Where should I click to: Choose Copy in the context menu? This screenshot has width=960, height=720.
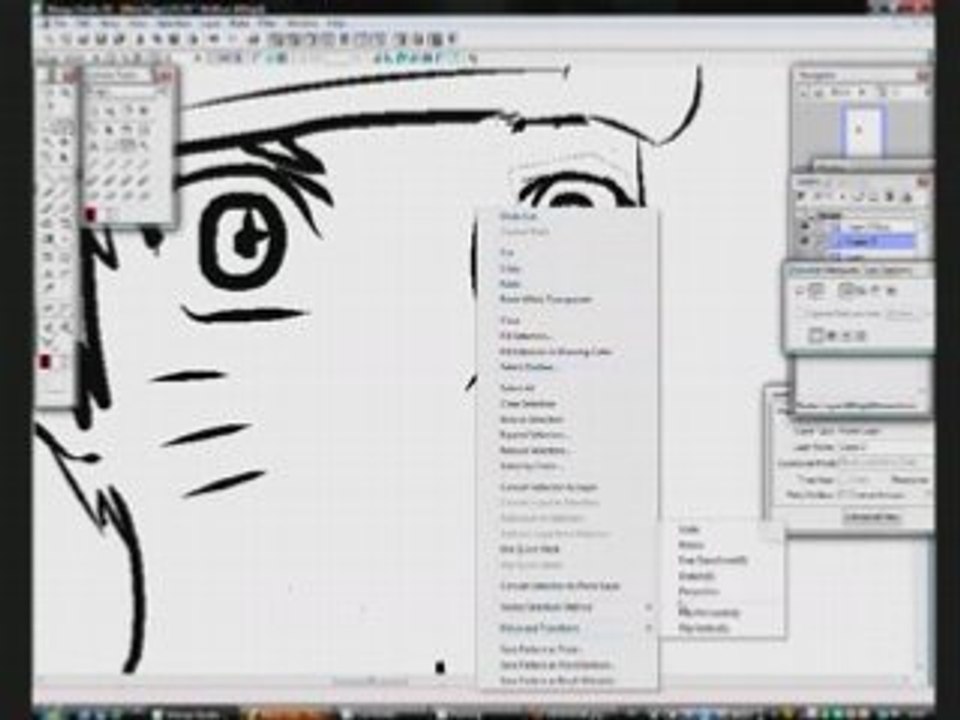pyautogui.click(x=510, y=268)
